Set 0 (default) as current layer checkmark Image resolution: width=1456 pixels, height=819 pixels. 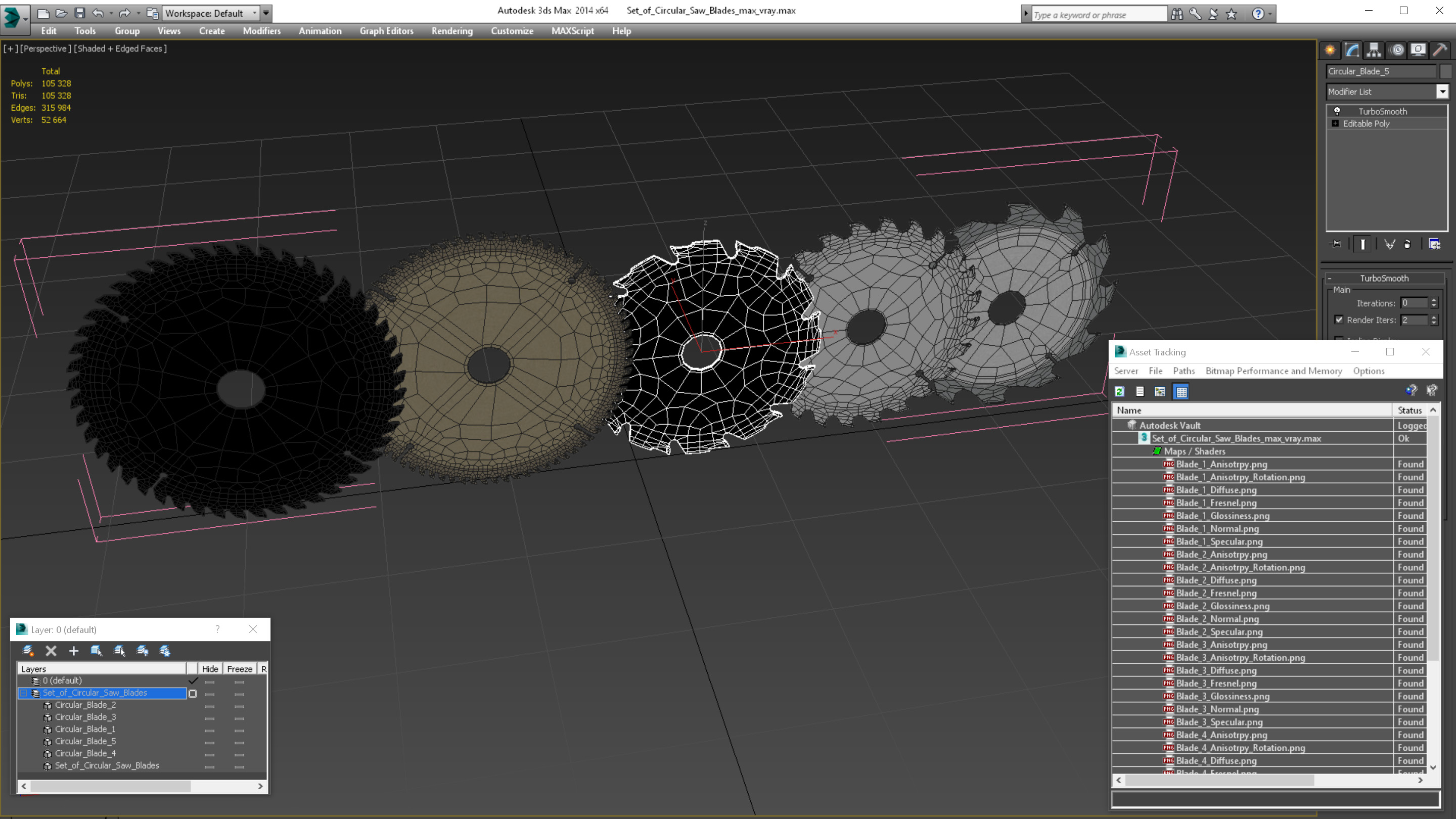(x=193, y=680)
